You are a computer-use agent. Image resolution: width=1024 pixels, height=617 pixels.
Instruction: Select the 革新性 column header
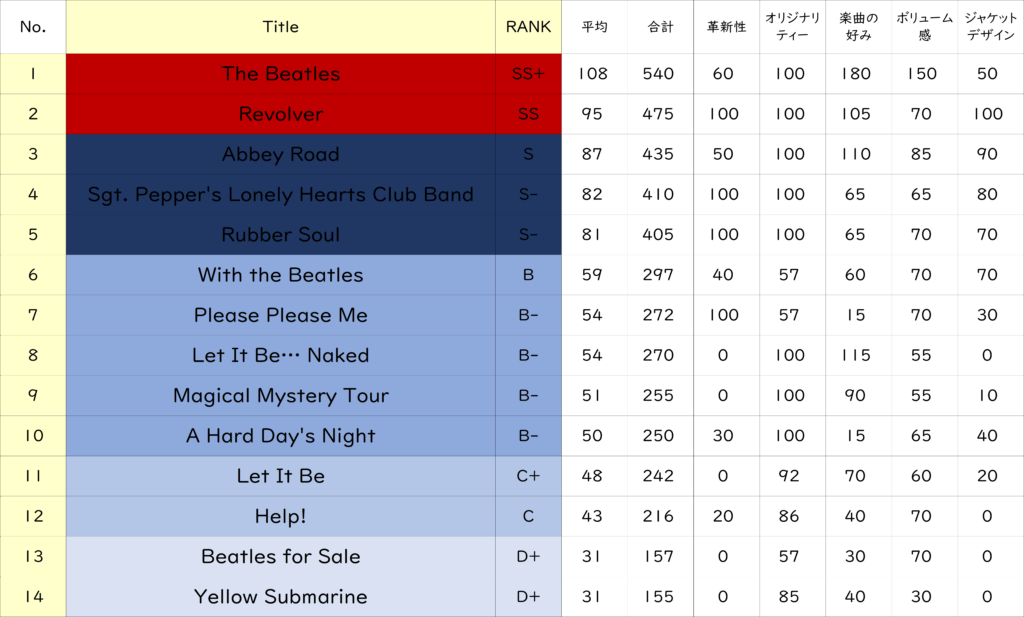(725, 27)
